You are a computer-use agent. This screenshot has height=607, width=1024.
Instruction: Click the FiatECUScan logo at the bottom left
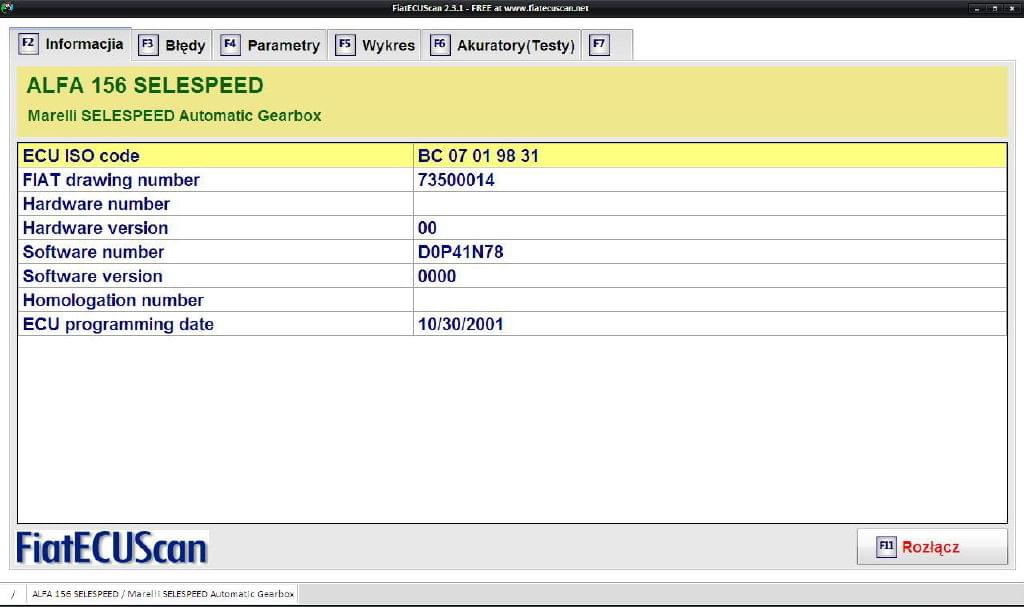(112, 548)
